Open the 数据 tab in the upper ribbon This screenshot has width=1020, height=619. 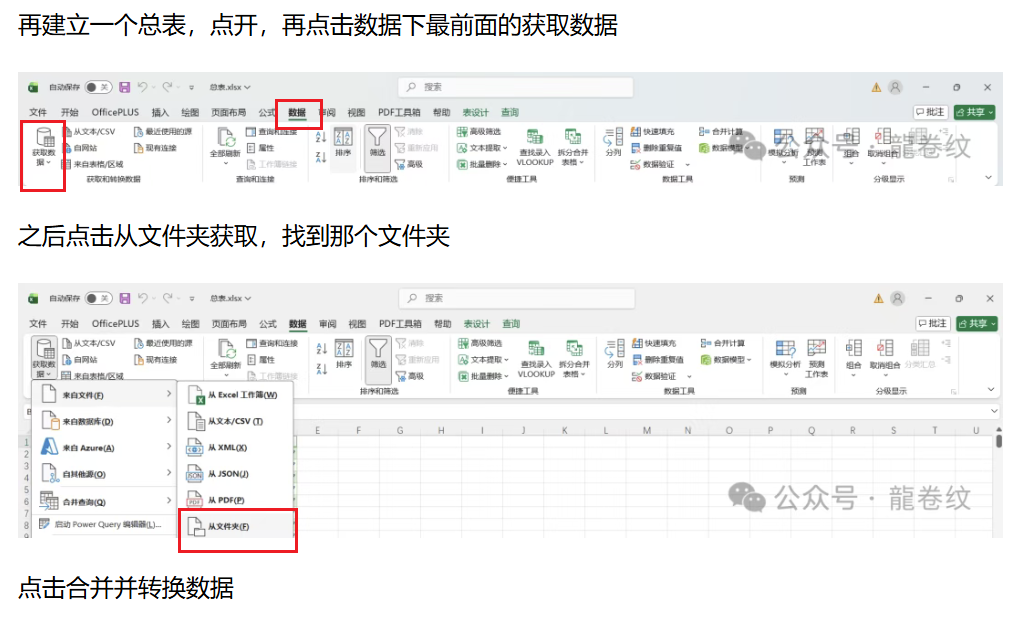pos(297,113)
